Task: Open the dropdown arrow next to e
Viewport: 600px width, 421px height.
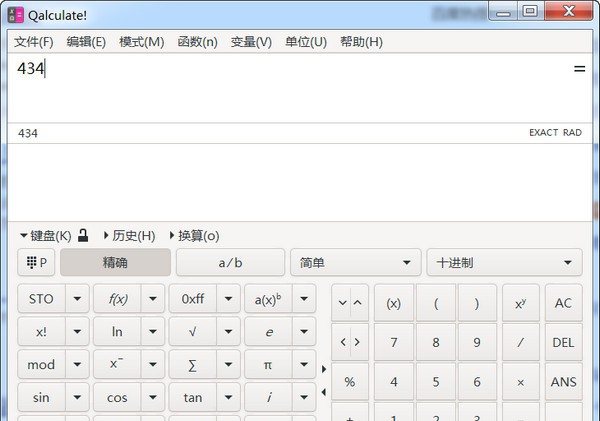Action: coord(304,331)
